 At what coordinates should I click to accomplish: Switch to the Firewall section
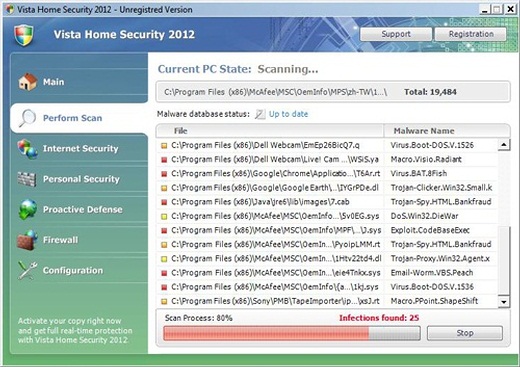(60, 240)
